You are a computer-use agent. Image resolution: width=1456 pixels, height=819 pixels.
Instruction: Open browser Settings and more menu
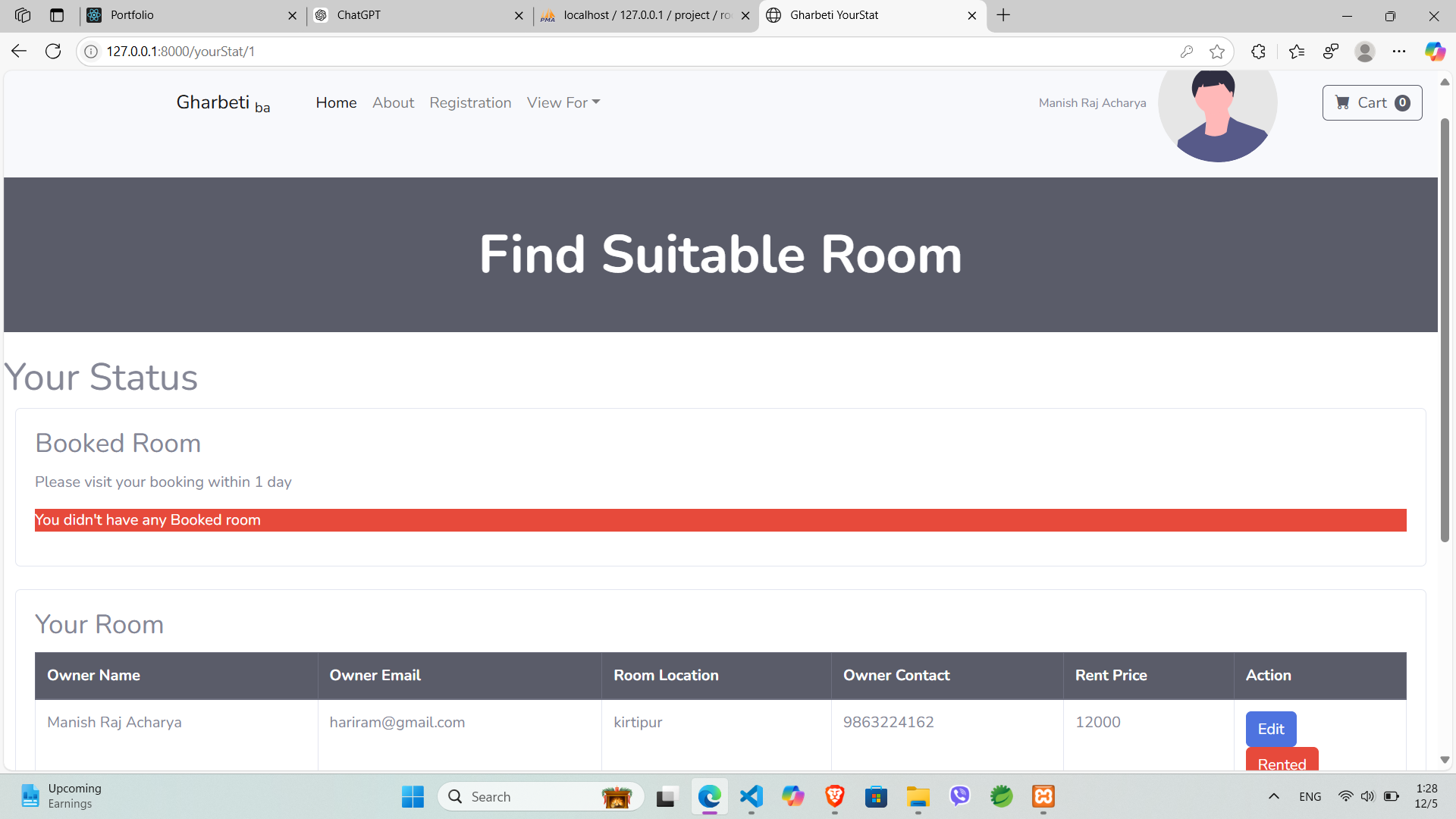click(x=1399, y=52)
